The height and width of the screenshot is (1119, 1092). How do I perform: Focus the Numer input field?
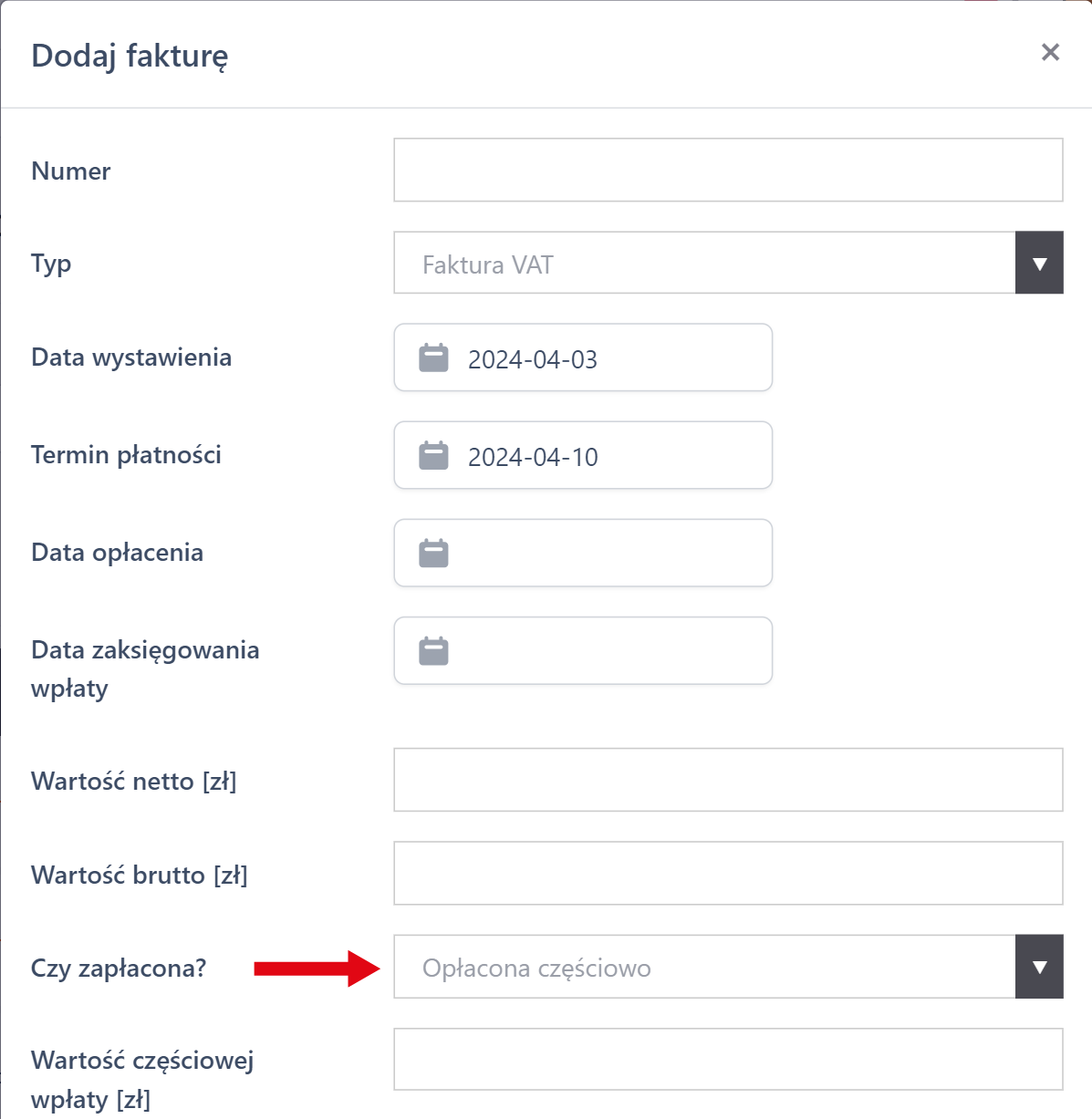click(x=728, y=171)
